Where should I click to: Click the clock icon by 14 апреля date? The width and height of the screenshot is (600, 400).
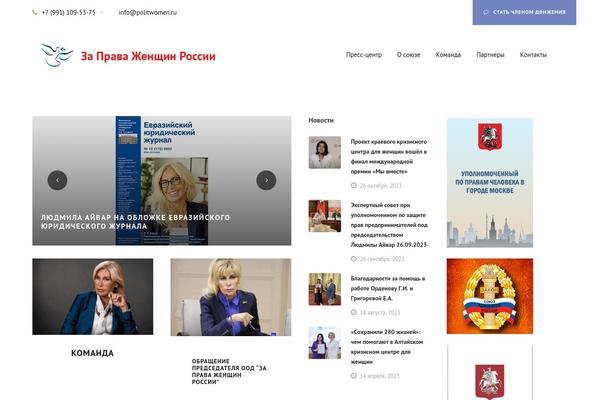coord(354,376)
